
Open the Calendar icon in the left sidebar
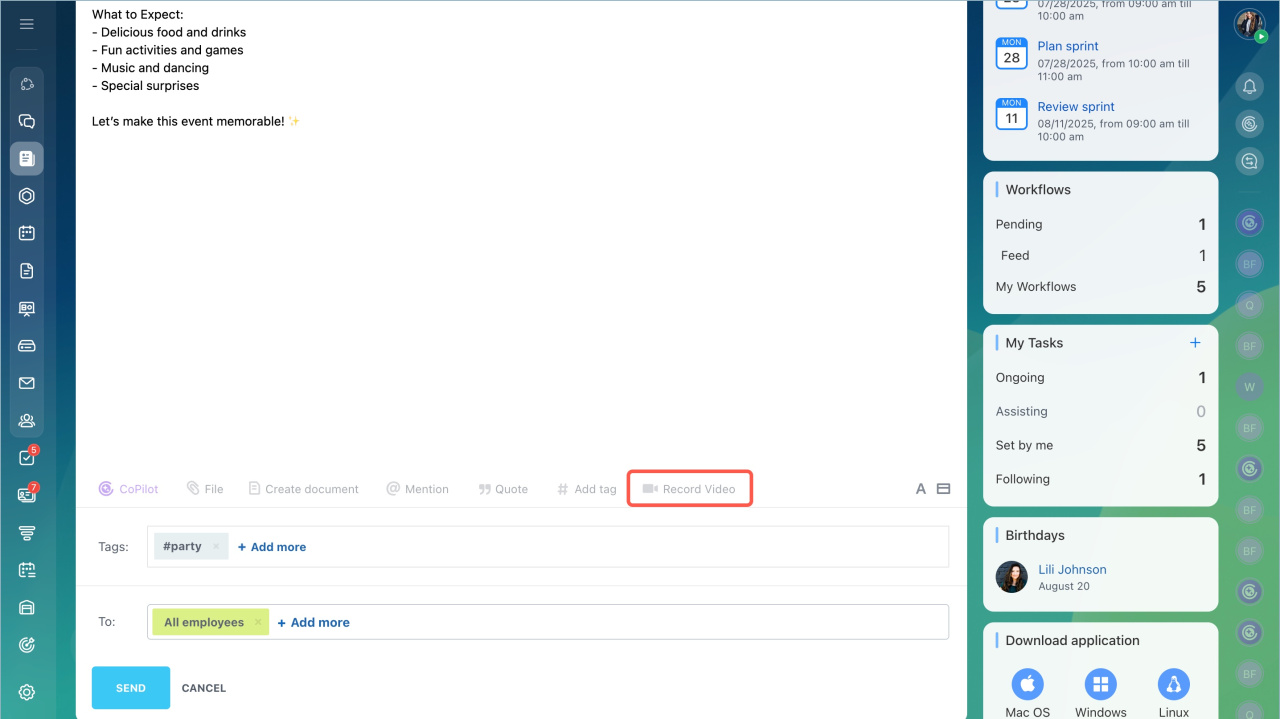(27, 233)
